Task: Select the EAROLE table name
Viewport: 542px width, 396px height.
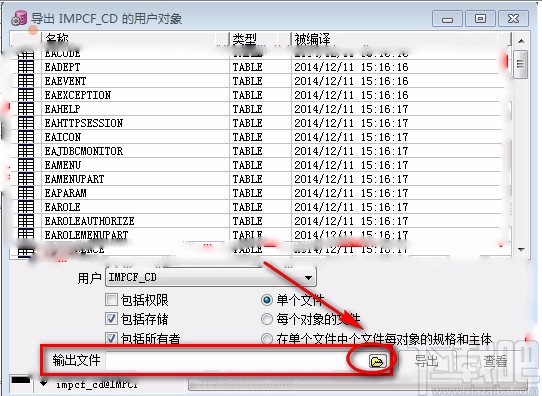Action: [63, 207]
